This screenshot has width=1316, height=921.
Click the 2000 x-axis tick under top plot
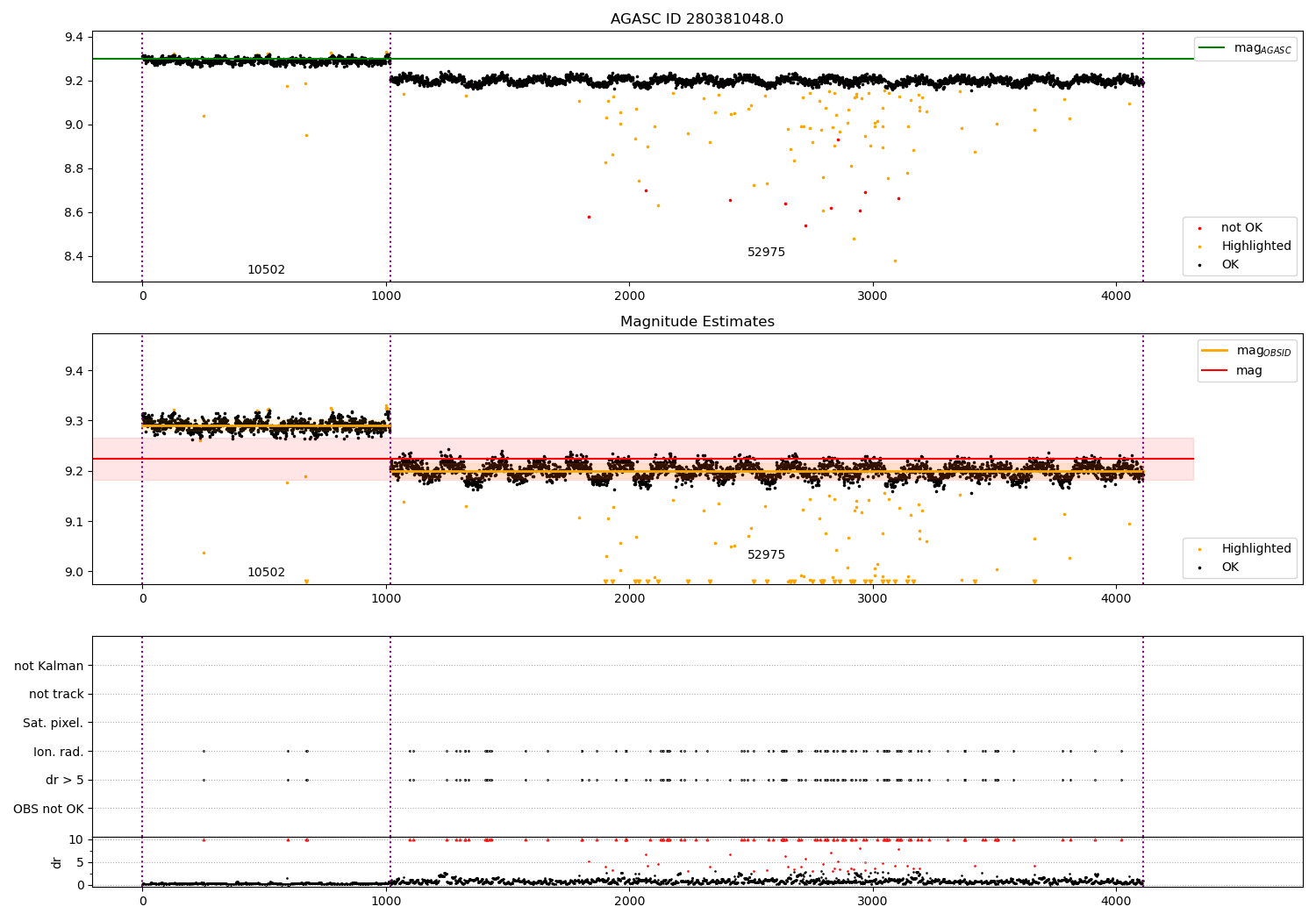coord(629,296)
